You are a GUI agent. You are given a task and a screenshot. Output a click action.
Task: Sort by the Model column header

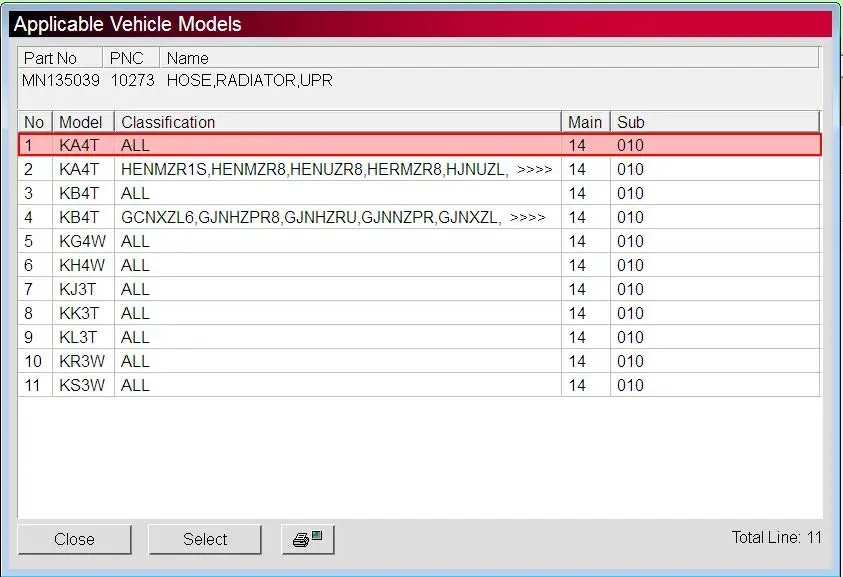pyautogui.click(x=83, y=122)
